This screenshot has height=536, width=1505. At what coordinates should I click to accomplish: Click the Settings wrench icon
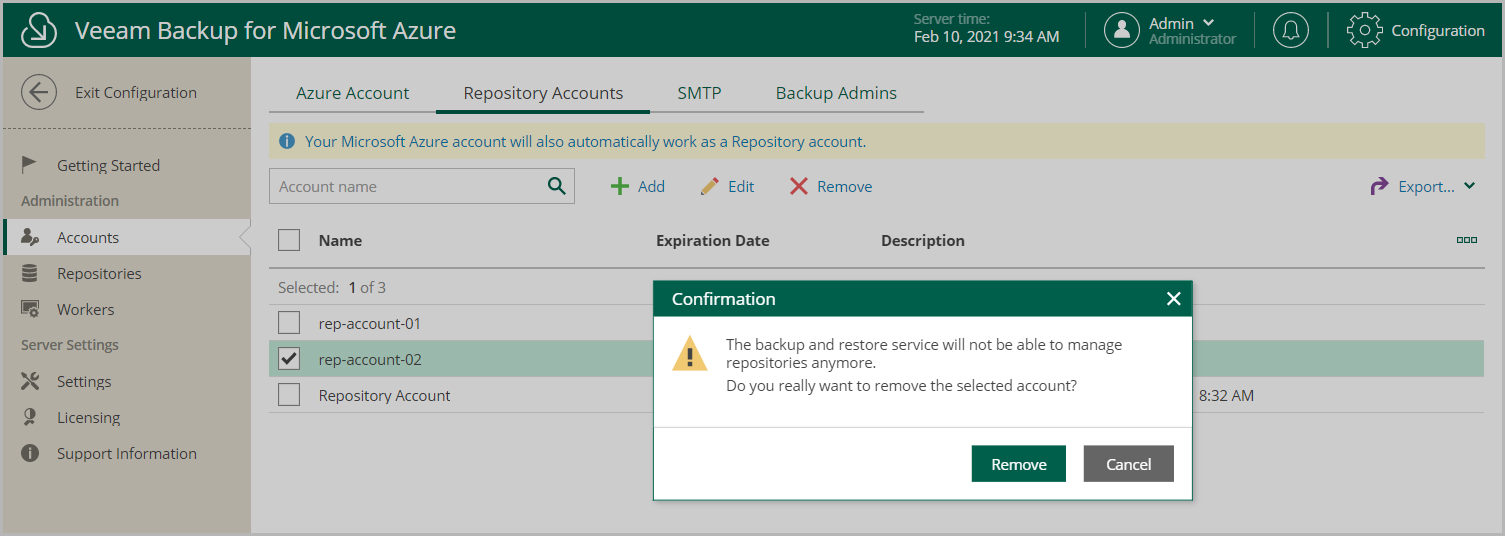pyautogui.click(x=30, y=381)
